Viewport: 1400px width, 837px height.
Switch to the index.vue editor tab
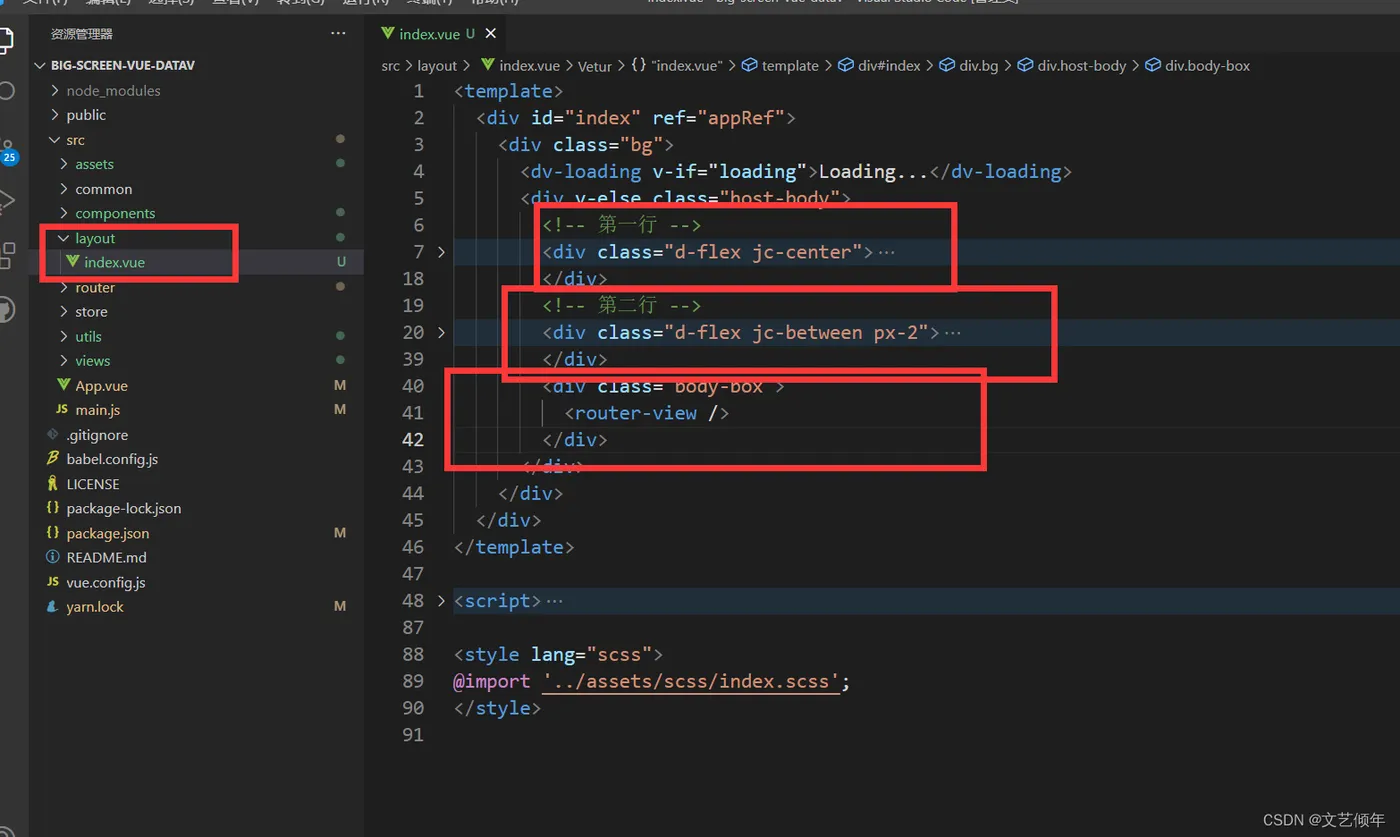tap(428, 34)
